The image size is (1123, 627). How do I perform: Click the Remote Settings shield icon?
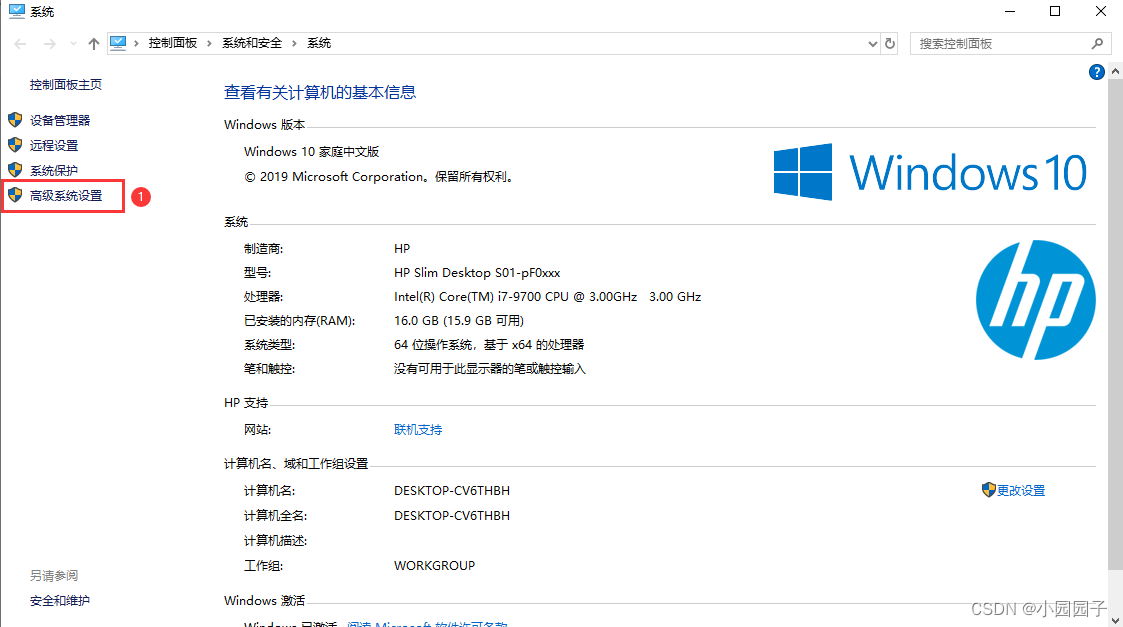(15, 145)
